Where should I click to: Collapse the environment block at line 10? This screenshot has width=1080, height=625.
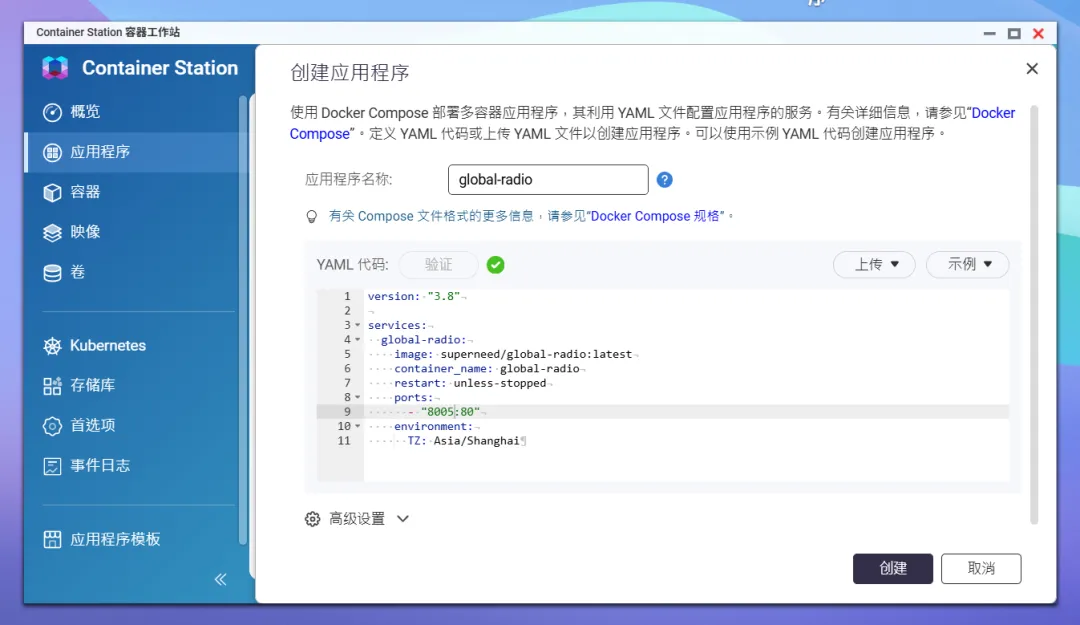(357, 426)
